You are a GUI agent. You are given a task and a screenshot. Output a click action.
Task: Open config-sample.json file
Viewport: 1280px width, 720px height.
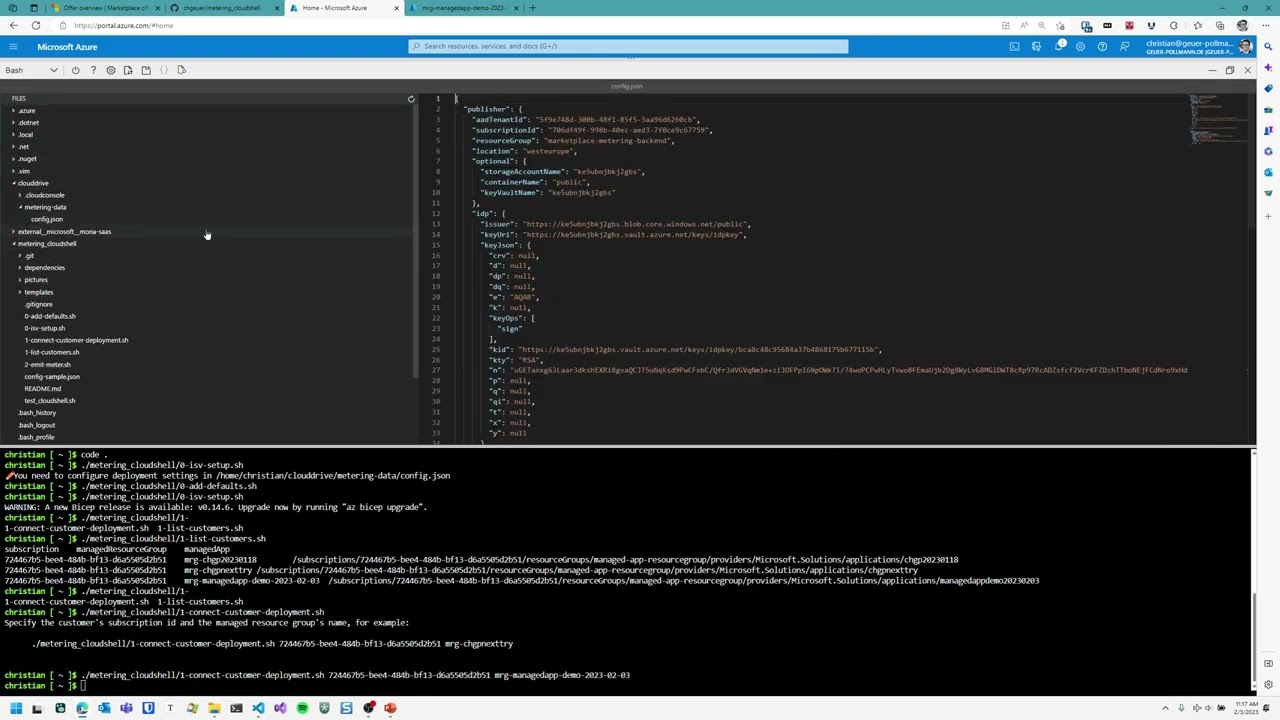pyautogui.click(x=52, y=377)
